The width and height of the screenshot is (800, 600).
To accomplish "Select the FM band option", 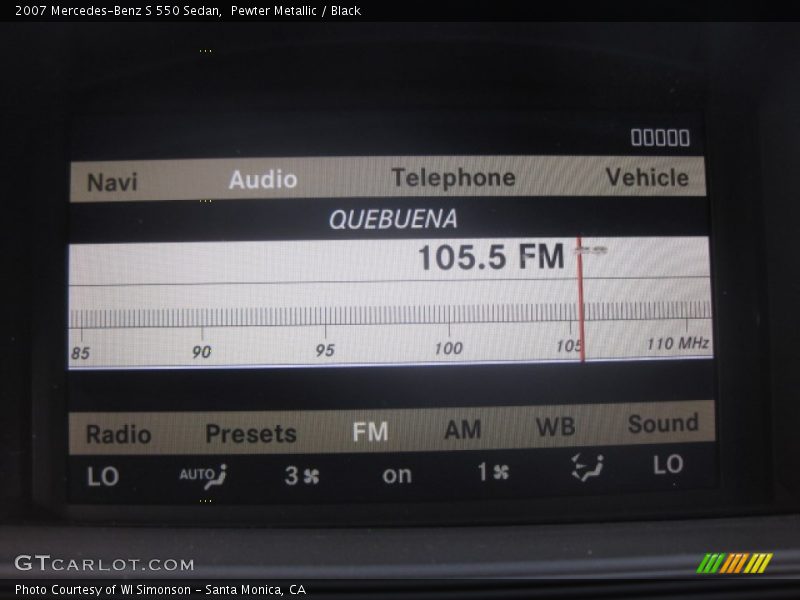I will (370, 432).
